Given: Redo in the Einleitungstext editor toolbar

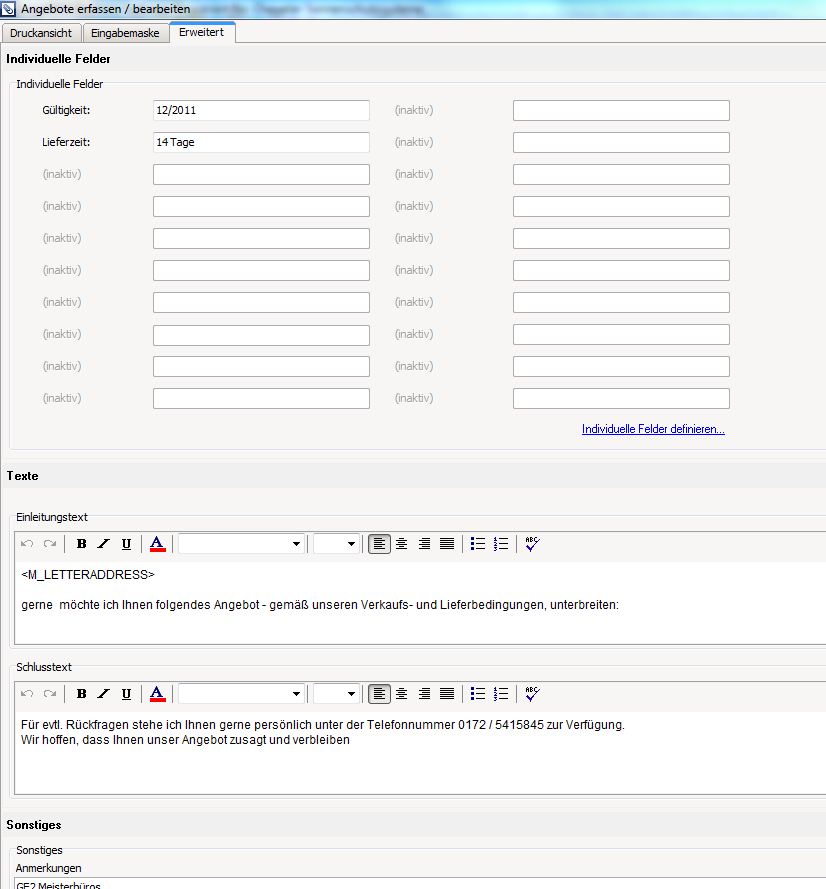Looking at the screenshot, I should 50,544.
